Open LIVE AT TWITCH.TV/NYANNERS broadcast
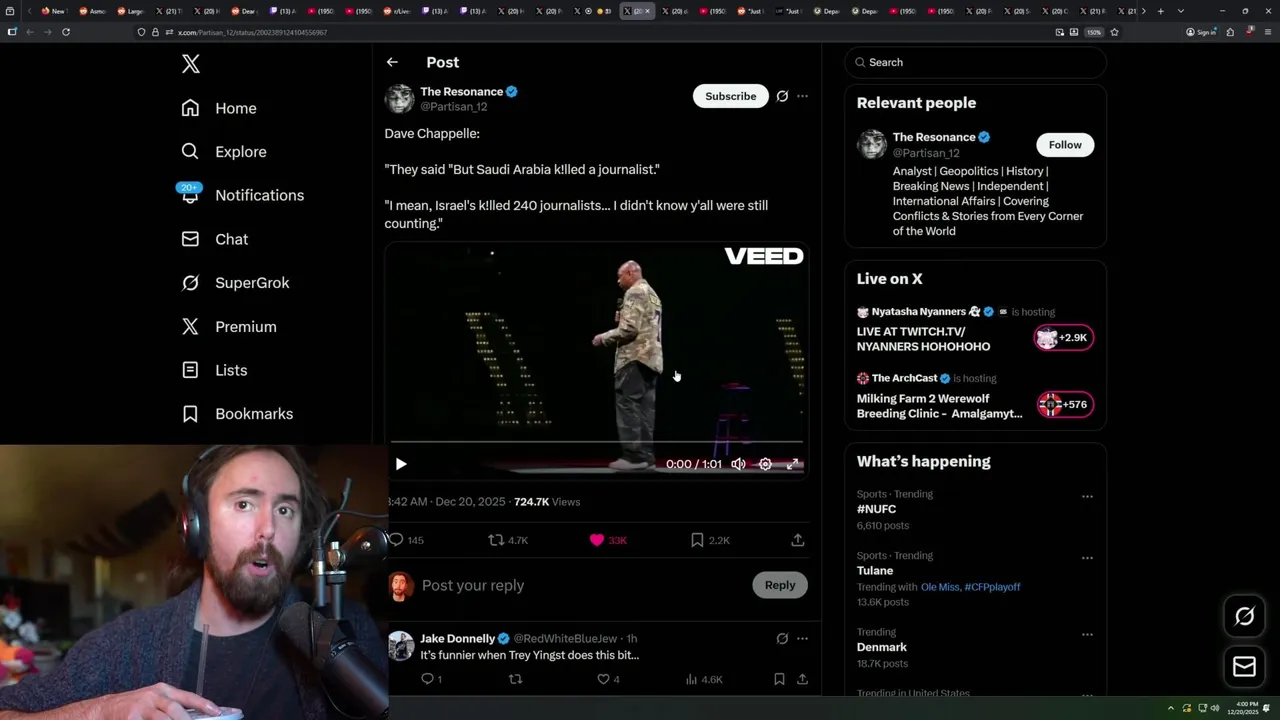This screenshot has height=720, width=1280. pyautogui.click(x=923, y=339)
